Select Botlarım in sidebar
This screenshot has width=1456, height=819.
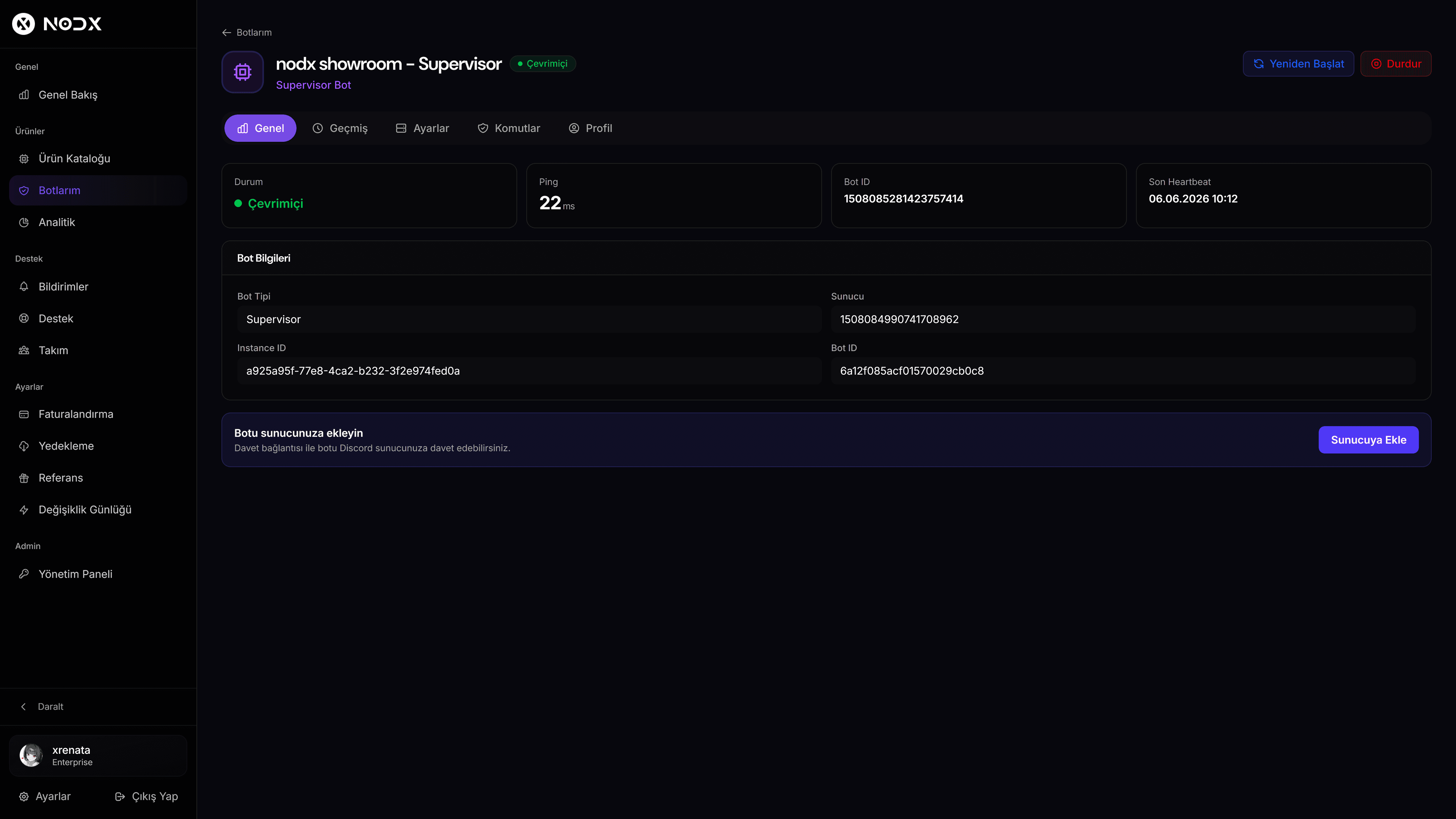98,190
